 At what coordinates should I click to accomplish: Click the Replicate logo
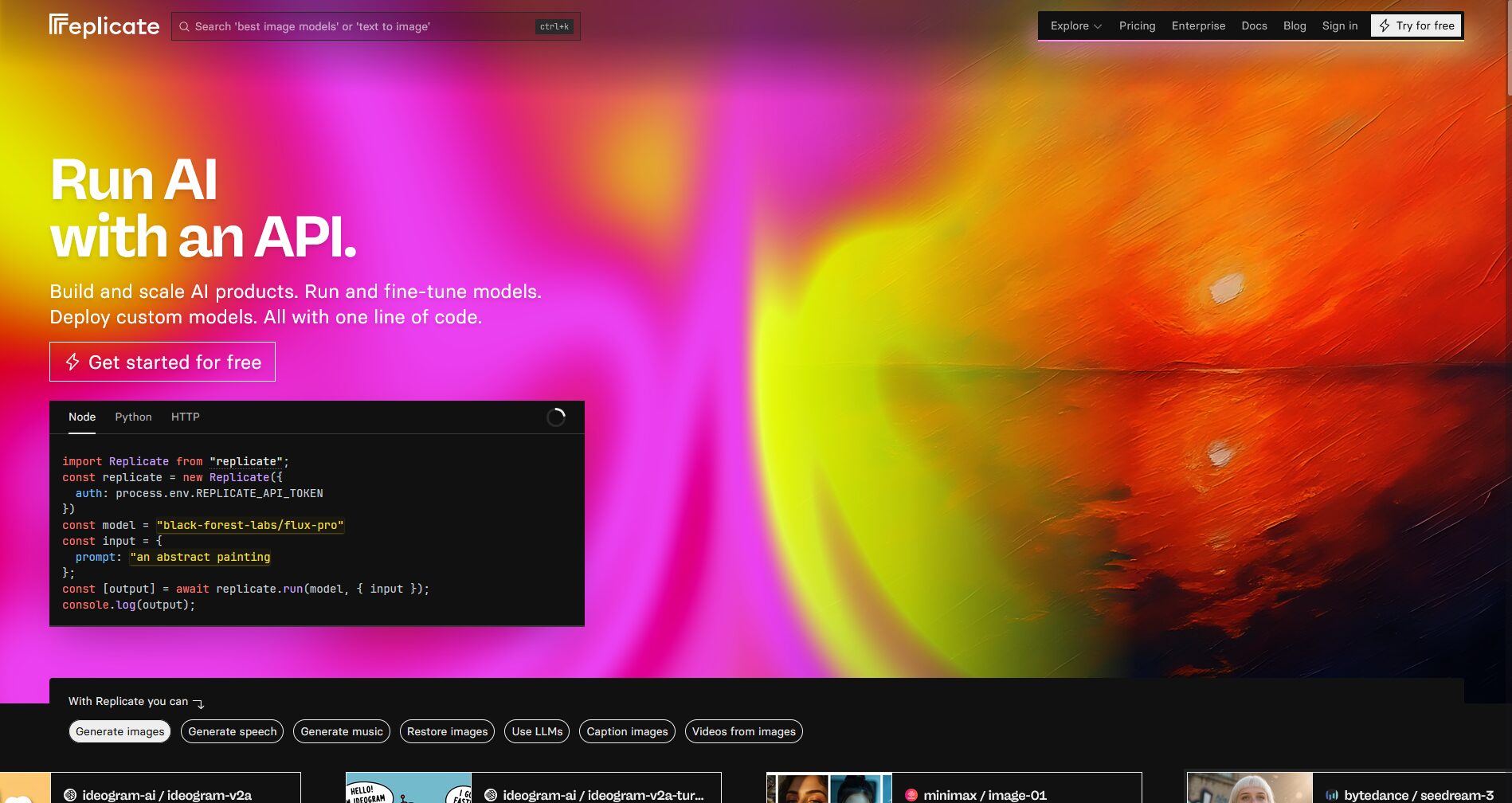pyautogui.click(x=104, y=25)
